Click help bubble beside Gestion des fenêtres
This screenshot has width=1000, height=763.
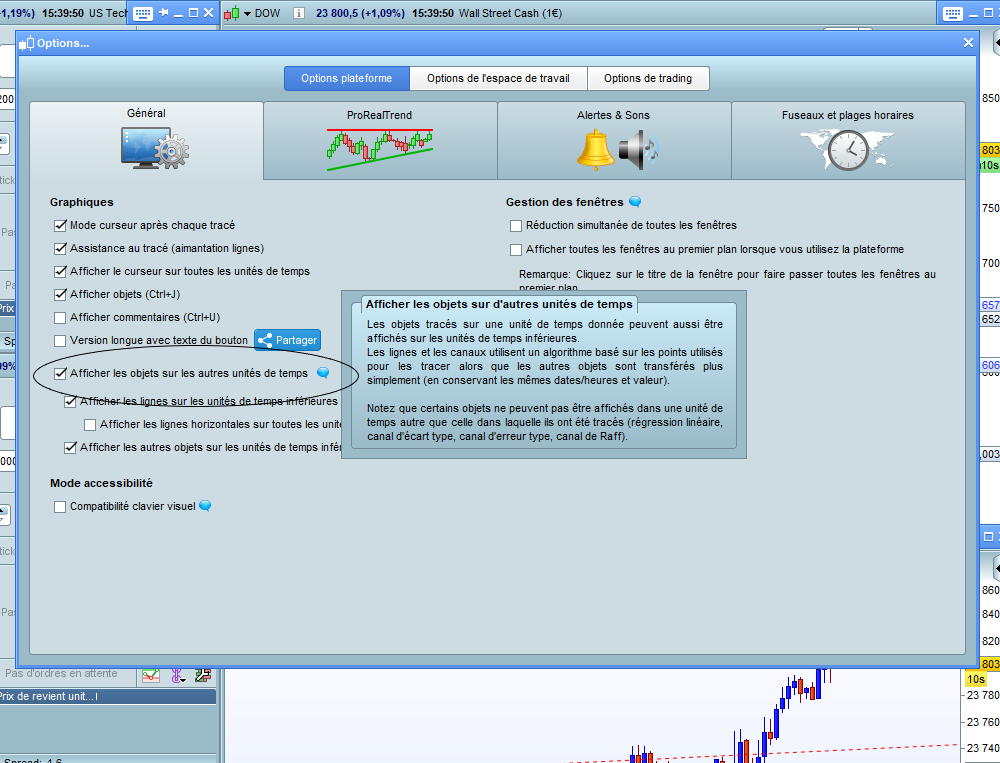tap(635, 202)
